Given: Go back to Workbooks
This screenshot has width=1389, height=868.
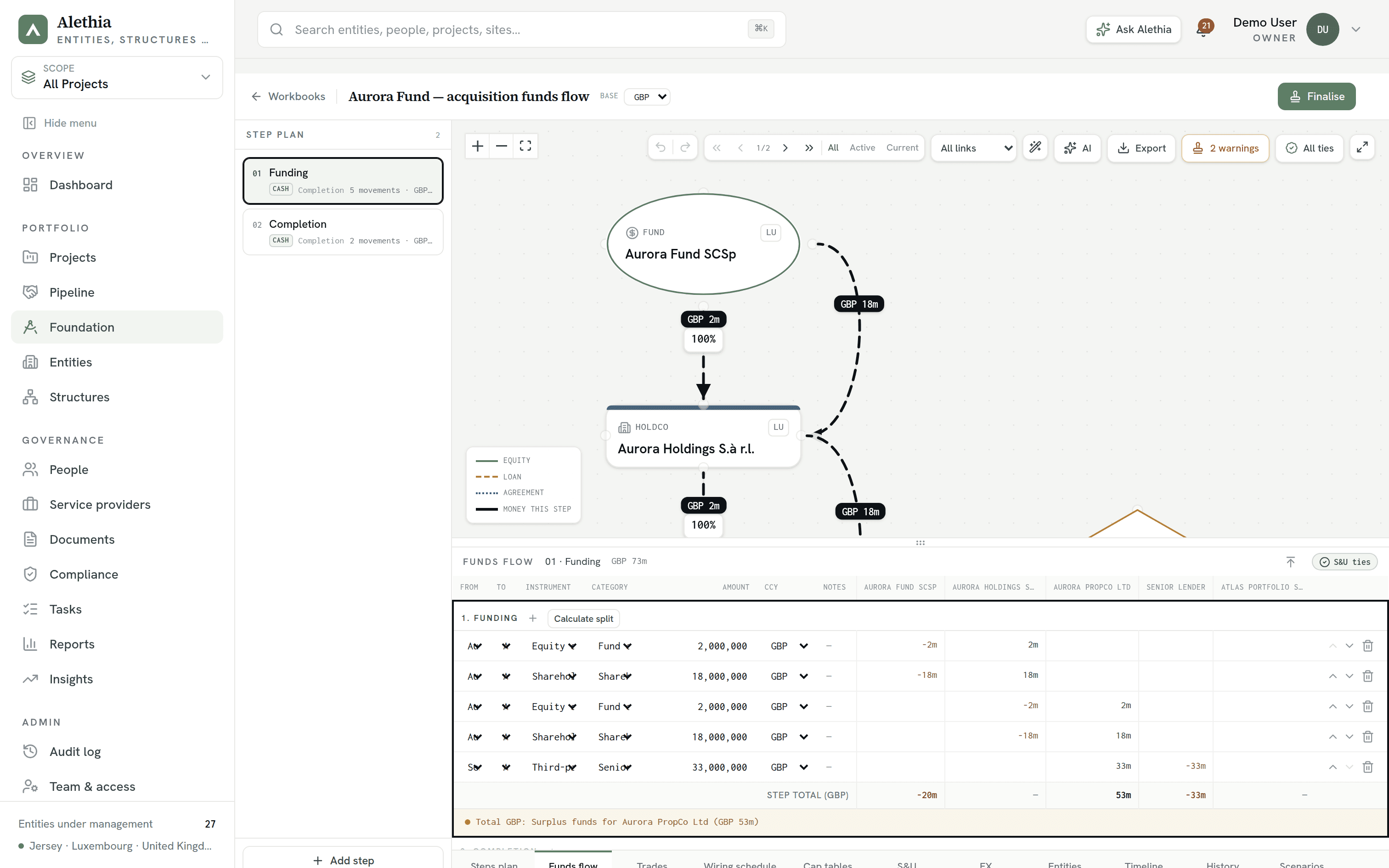Looking at the screenshot, I should pos(289,96).
